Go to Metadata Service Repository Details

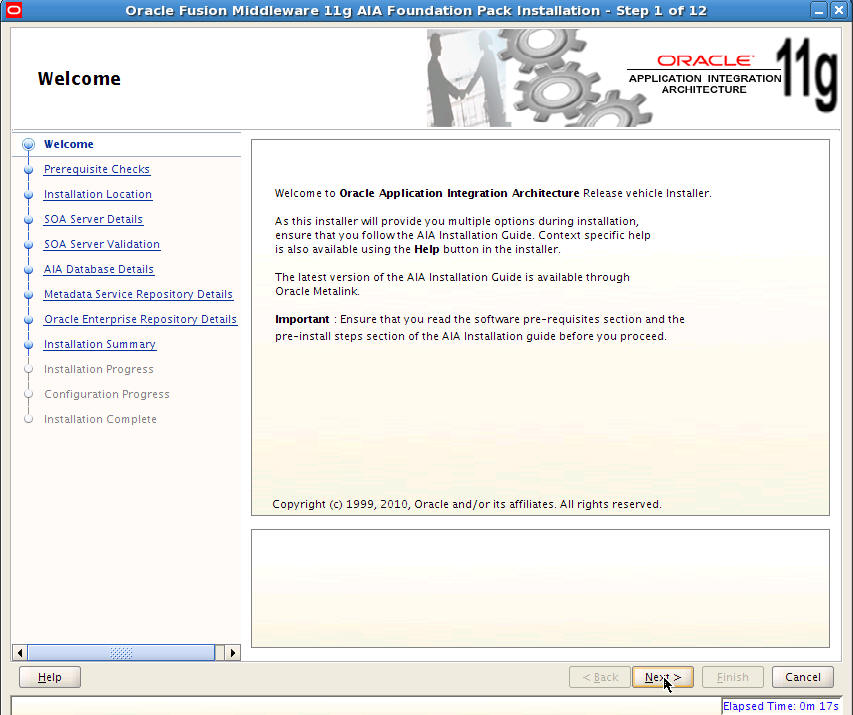click(x=139, y=294)
